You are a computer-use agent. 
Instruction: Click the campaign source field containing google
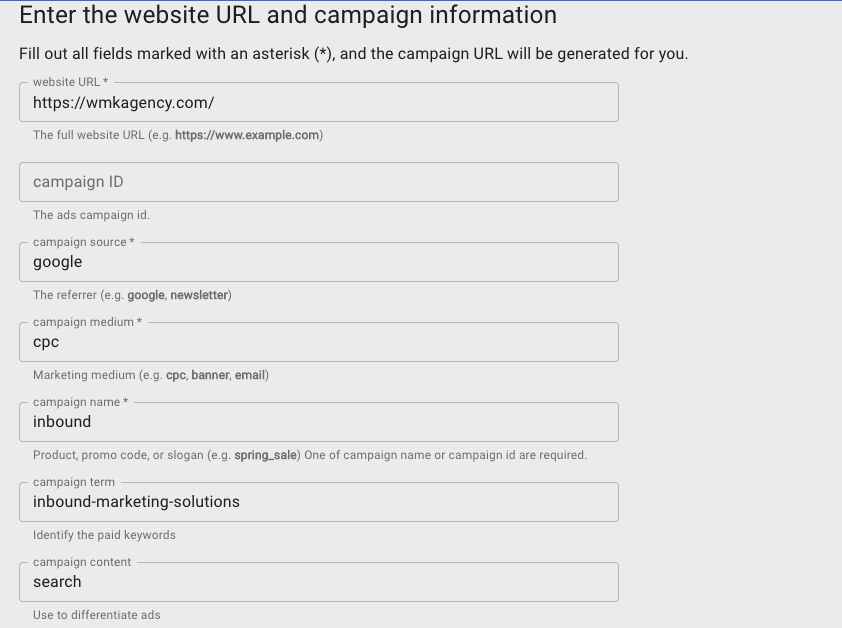pos(318,261)
